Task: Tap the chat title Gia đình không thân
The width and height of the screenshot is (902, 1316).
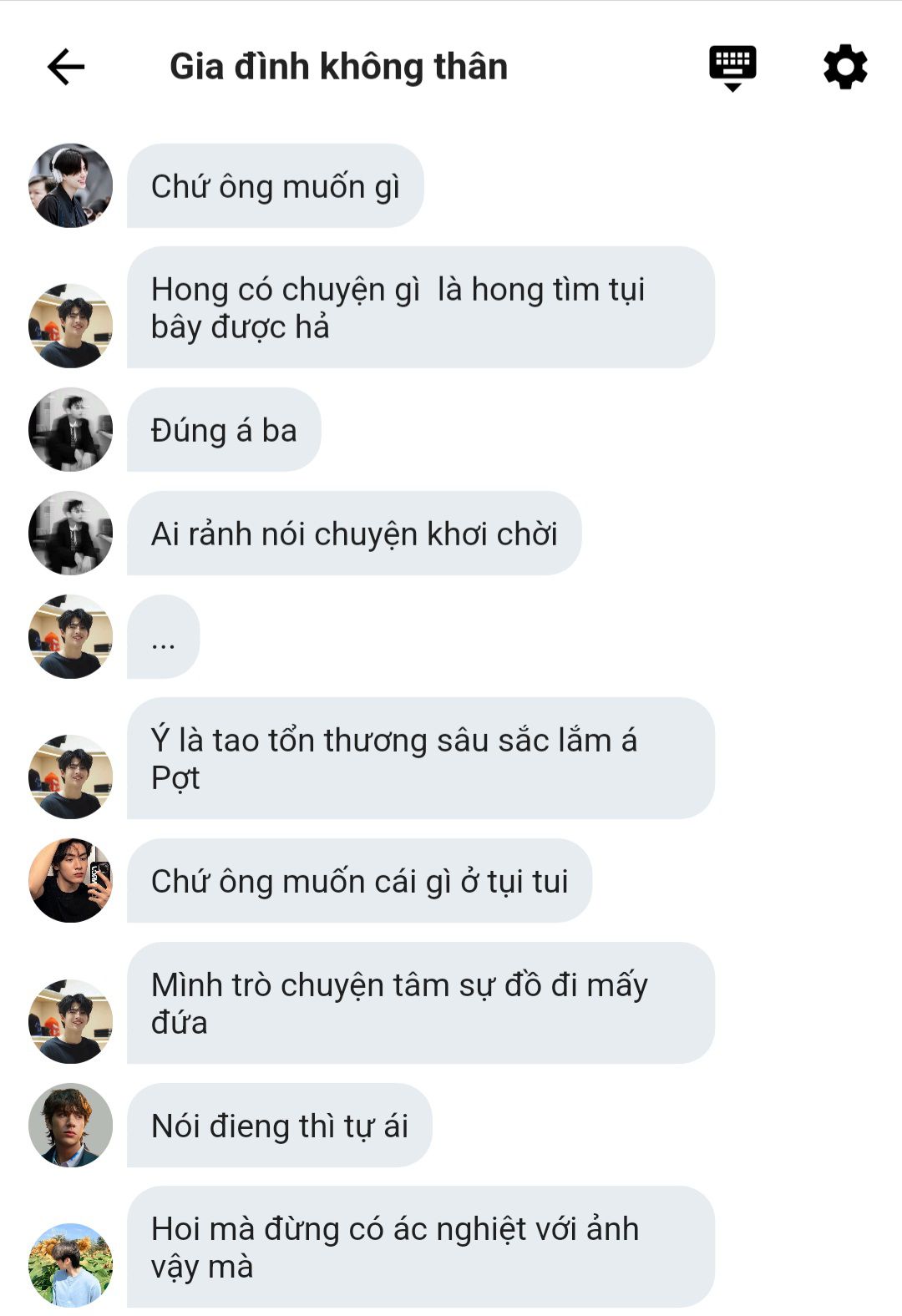Action: (x=338, y=67)
